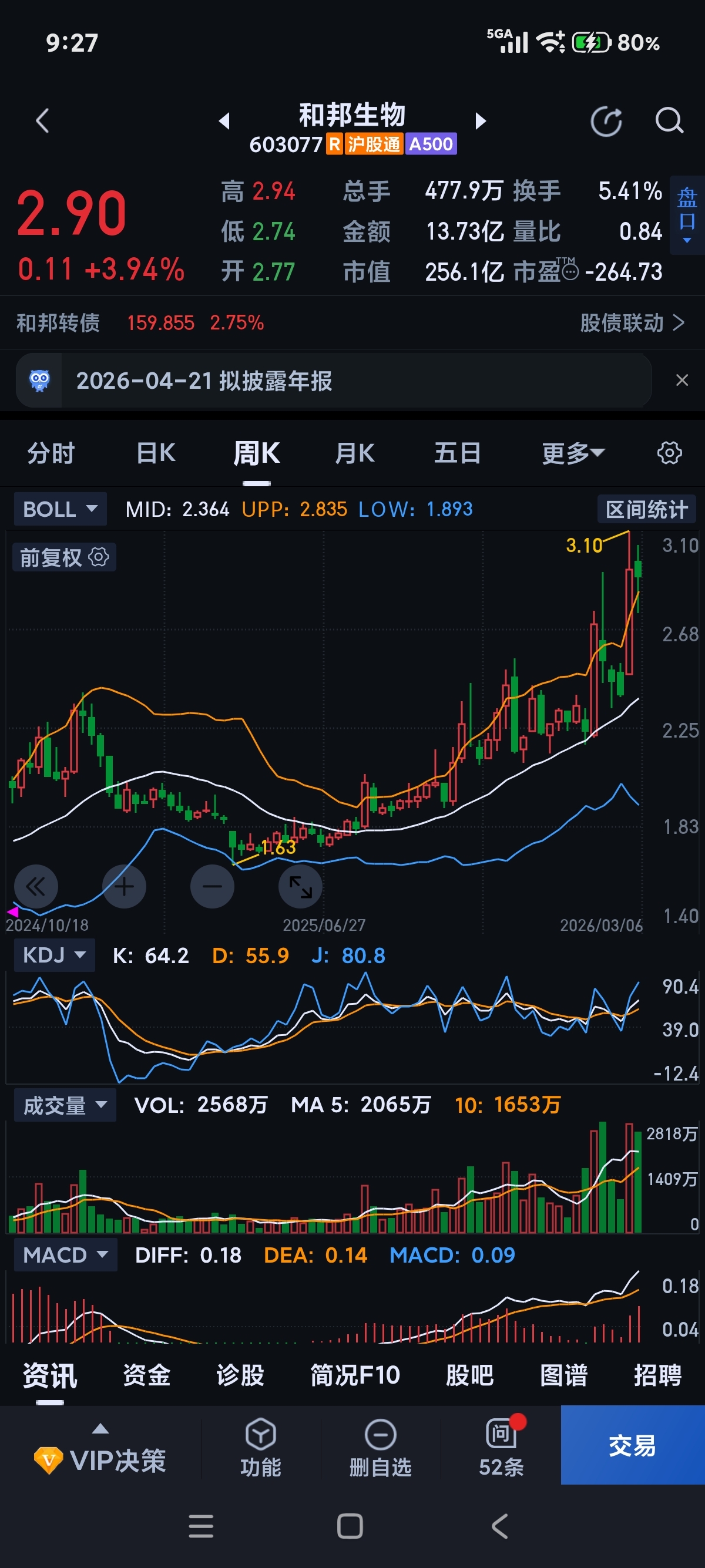This screenshot has height=1568, width=705.
Task: Tap the current price 2.90
Action: 72,213
